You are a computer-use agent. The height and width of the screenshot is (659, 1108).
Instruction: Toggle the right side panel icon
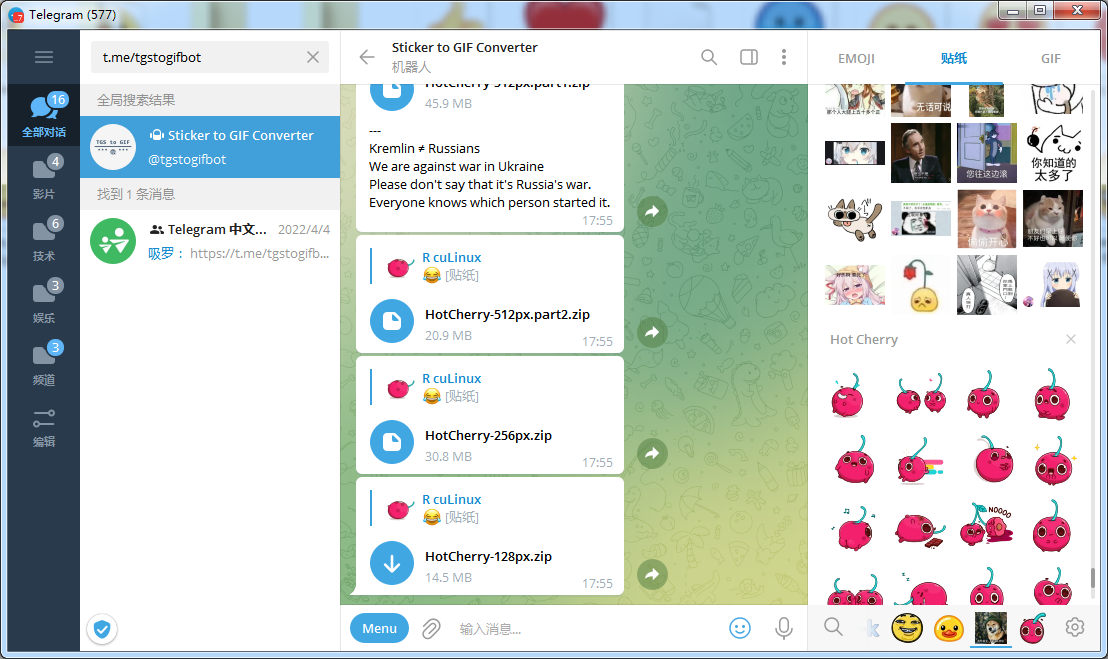click(x=749, y=57)
